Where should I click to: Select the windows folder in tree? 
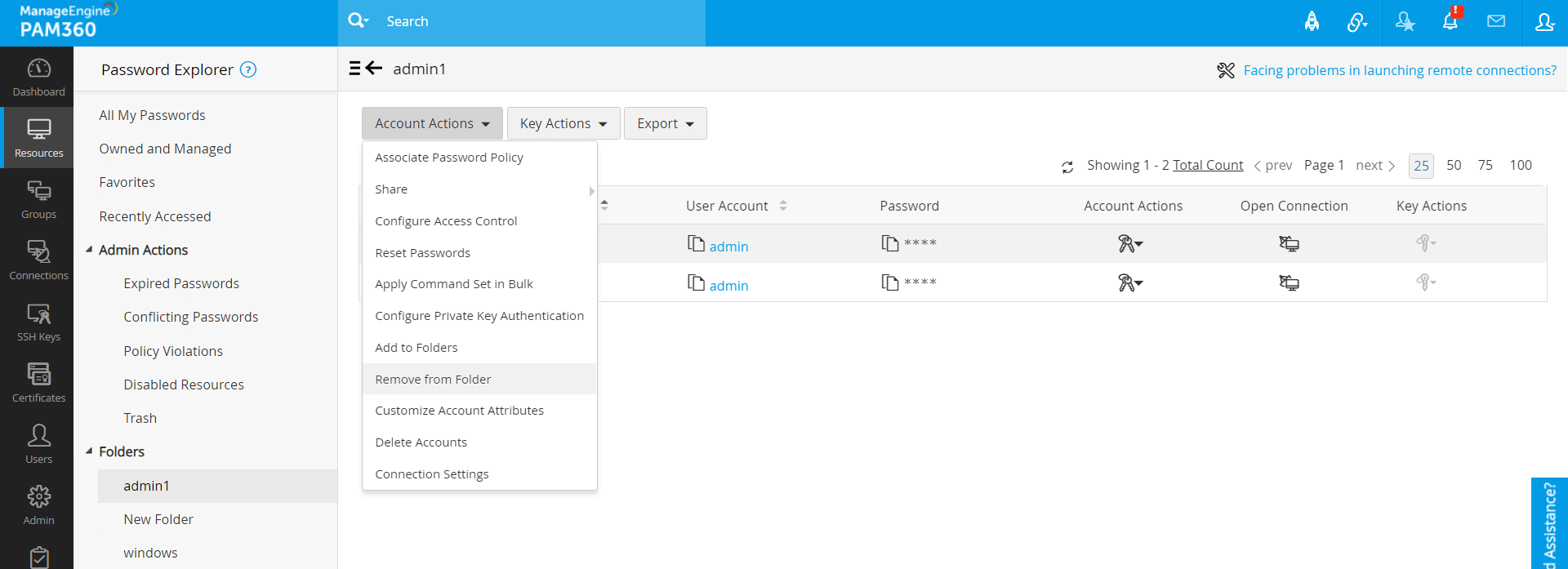pyautogui.click(x=150, y=553)
